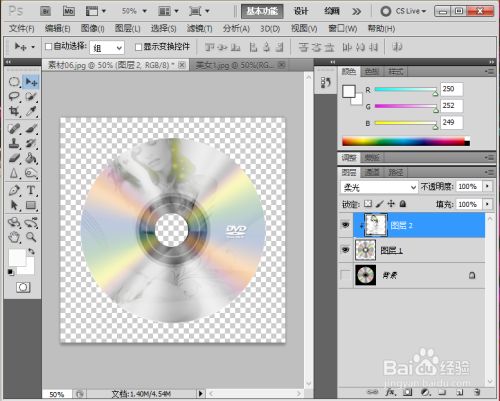Select the Quick Selection tool
Image resolution: width=500 pixels, height=401 pixels.
[31, 97]
